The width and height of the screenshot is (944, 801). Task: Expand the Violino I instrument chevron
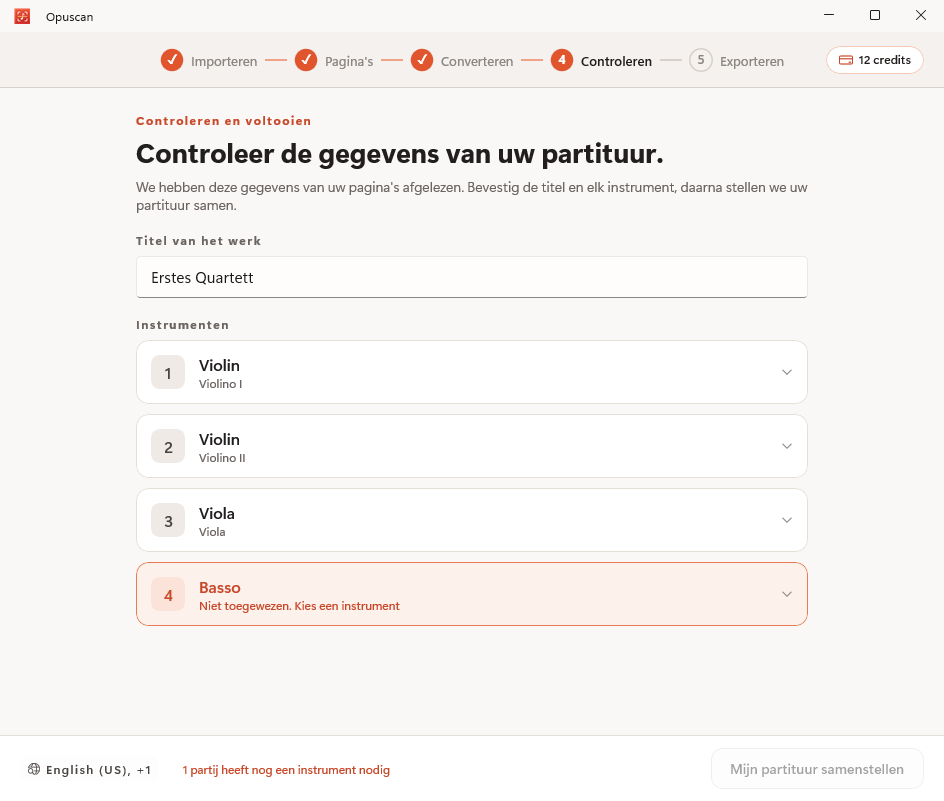click(786, 372)
